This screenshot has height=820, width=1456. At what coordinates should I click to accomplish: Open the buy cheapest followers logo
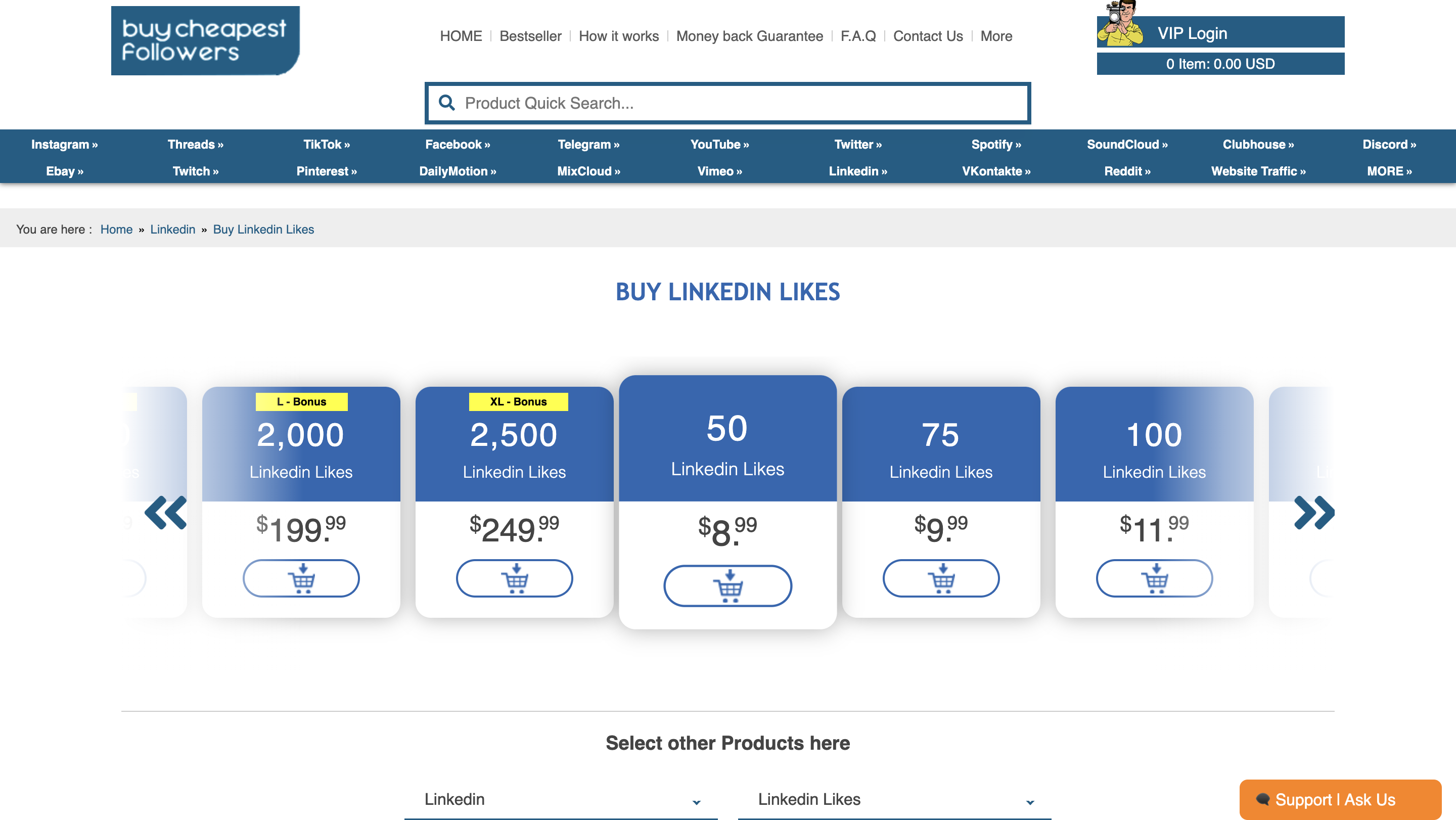pyautogui.click(x=205, y=40)
